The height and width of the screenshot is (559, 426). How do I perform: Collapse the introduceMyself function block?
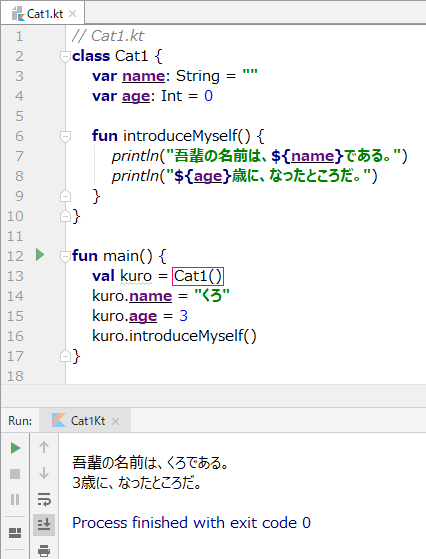pos(65,137)
